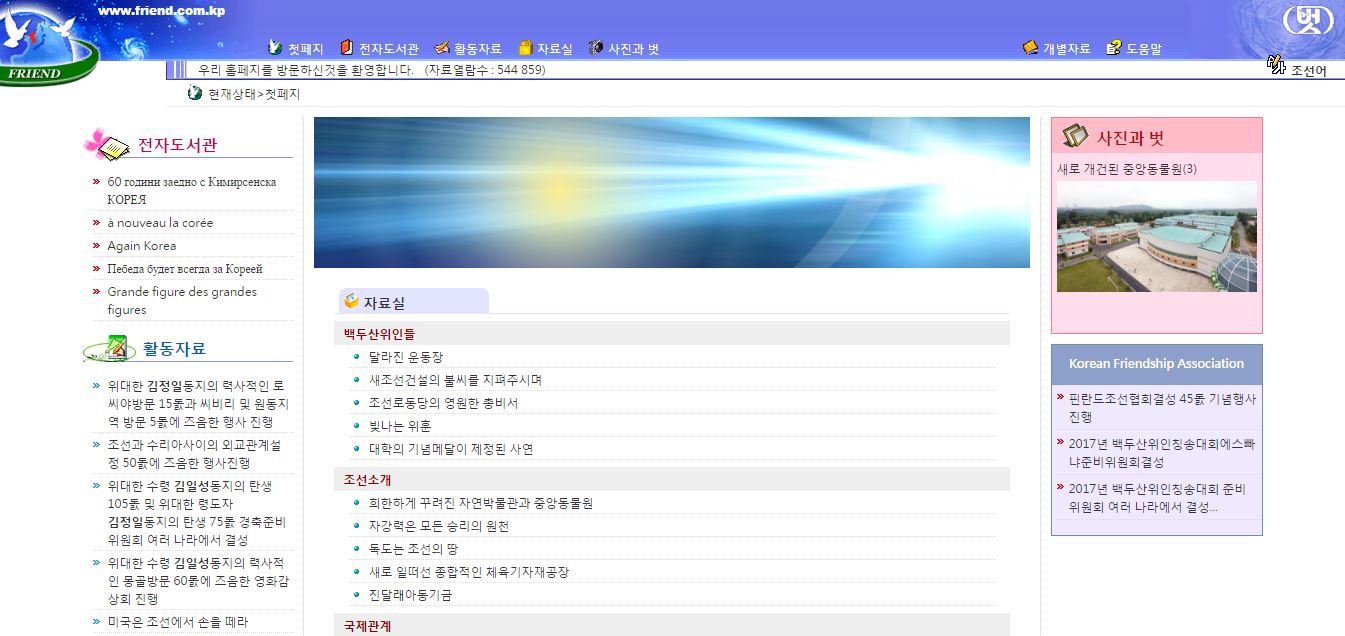Image resolution: width=1345 pixels, height=636 pixels.
Task: Click the blue light-burst banner image
Action: (x=671, y=193)
